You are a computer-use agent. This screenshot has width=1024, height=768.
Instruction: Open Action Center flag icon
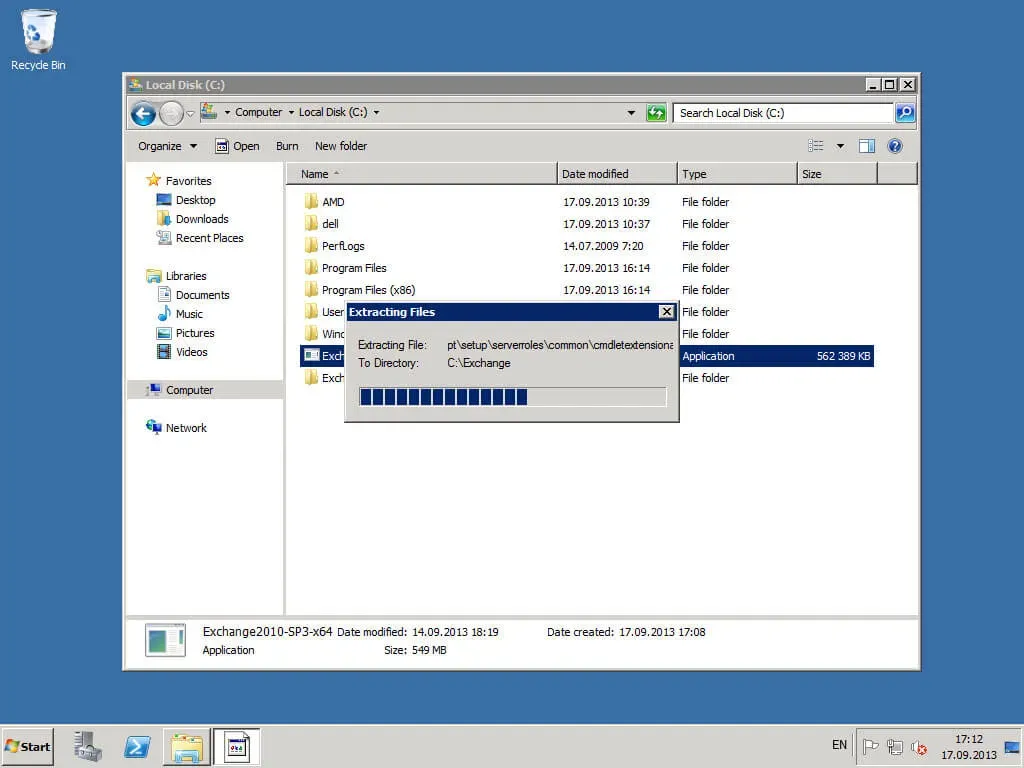pos(870,746)
